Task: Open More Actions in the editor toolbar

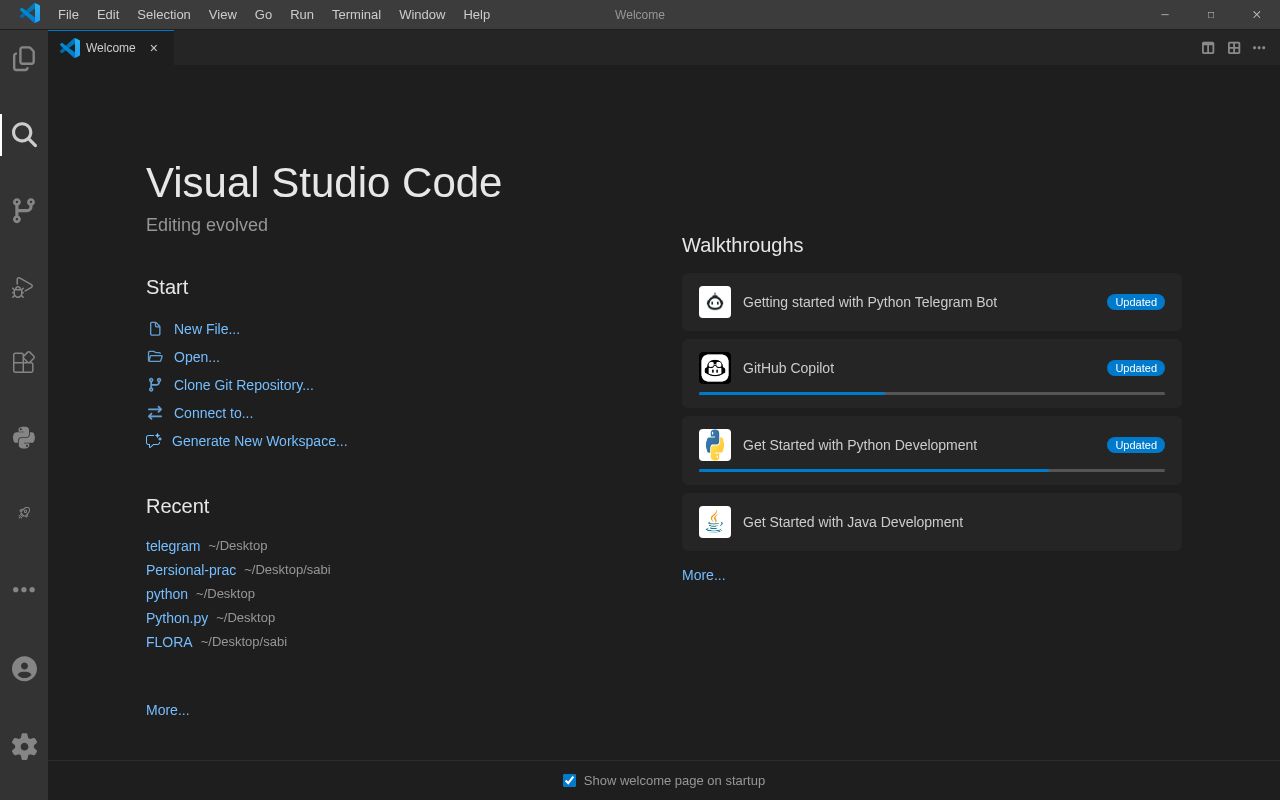Action: (x=1259, y=48)
